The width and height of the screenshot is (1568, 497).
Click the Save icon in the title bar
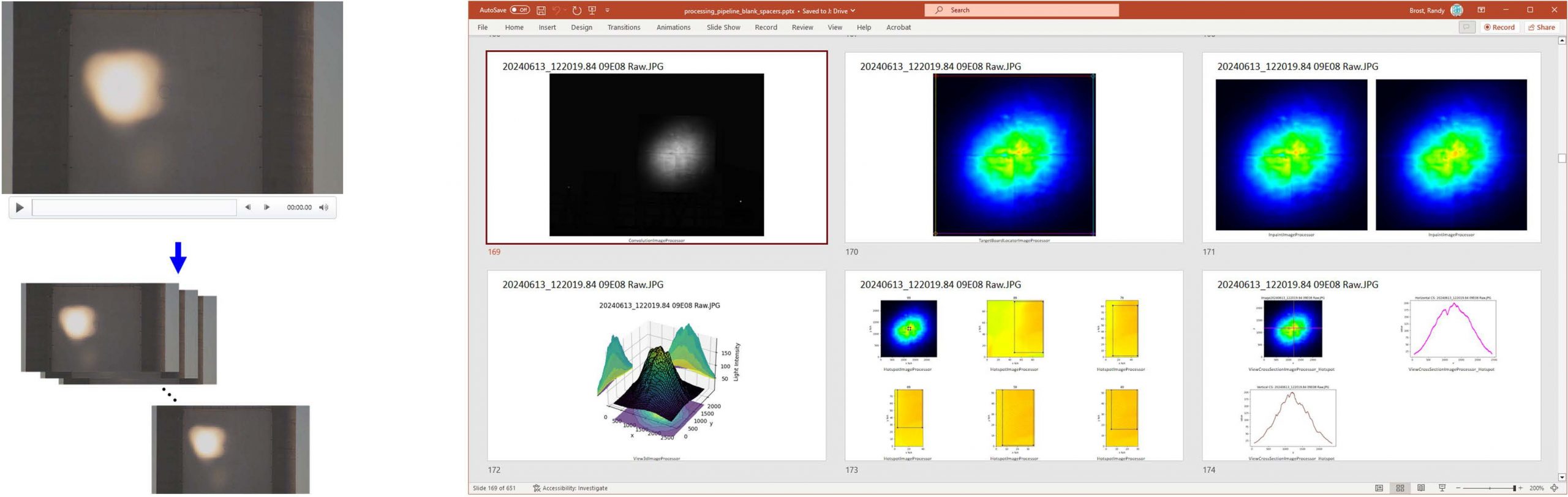541,10
